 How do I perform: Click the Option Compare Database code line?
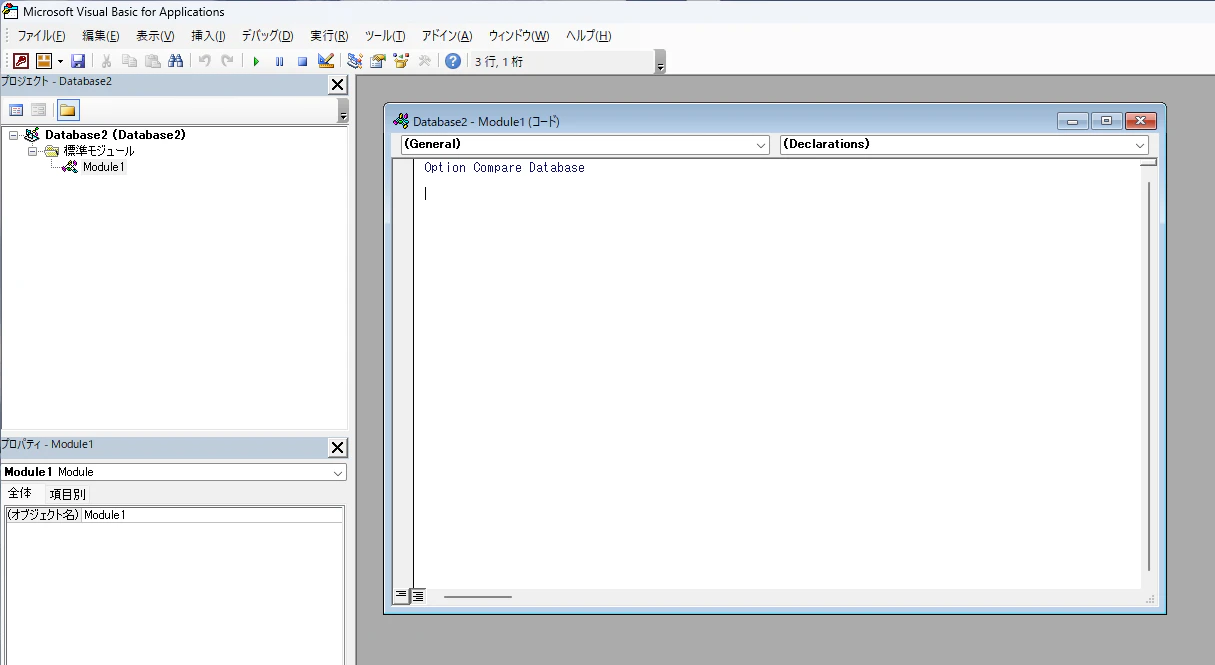tap(504, 168)
